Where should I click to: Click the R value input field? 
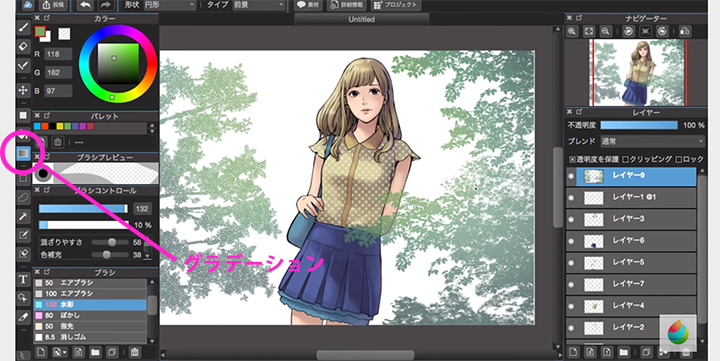point(58,54)
